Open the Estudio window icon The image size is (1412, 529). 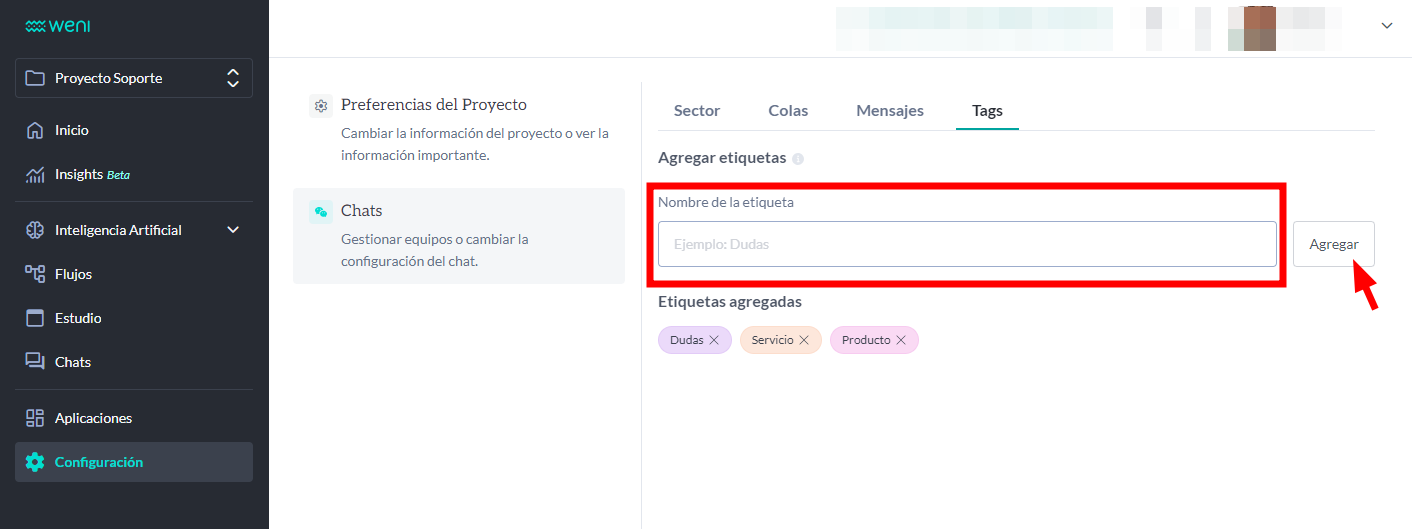(x=35, y=318)
